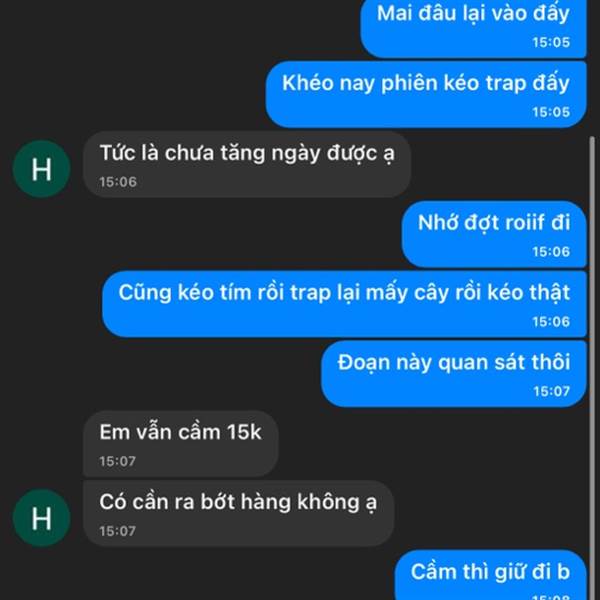Image resolution: width=600 pixels, height=600 pixels.
Task: Select message 'Khéo nay phiên kéo trap đấy'
Action: pos(426,94)
